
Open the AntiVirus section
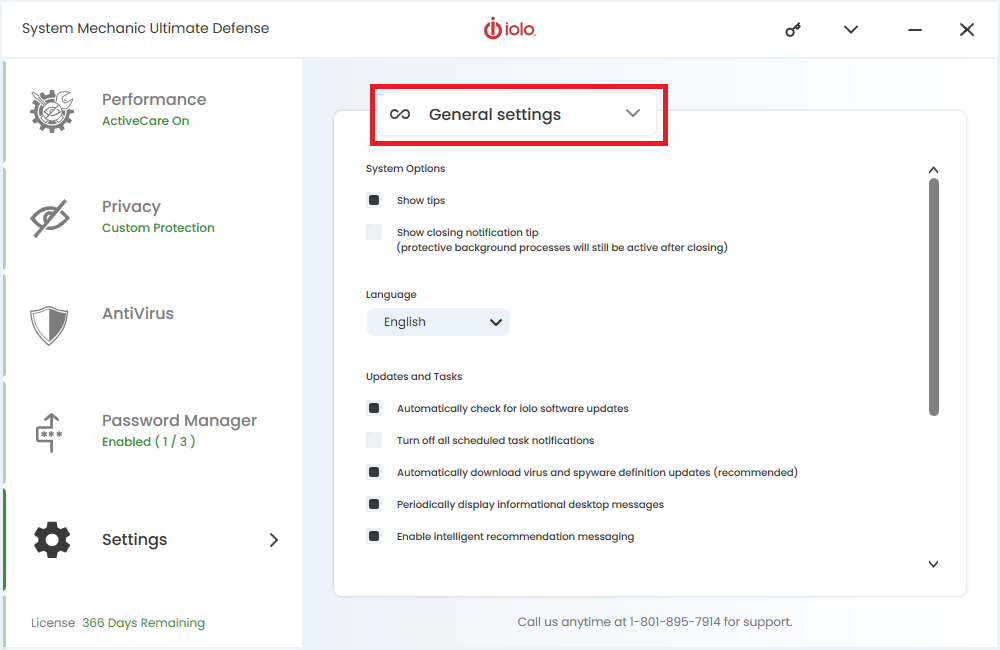(x=153, y=325)
